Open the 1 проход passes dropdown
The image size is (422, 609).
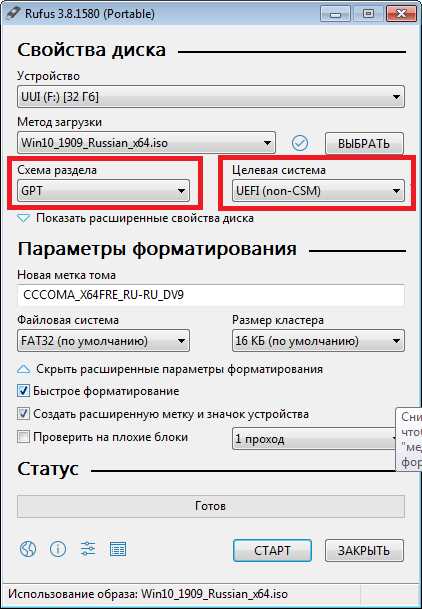click(314, 439)
